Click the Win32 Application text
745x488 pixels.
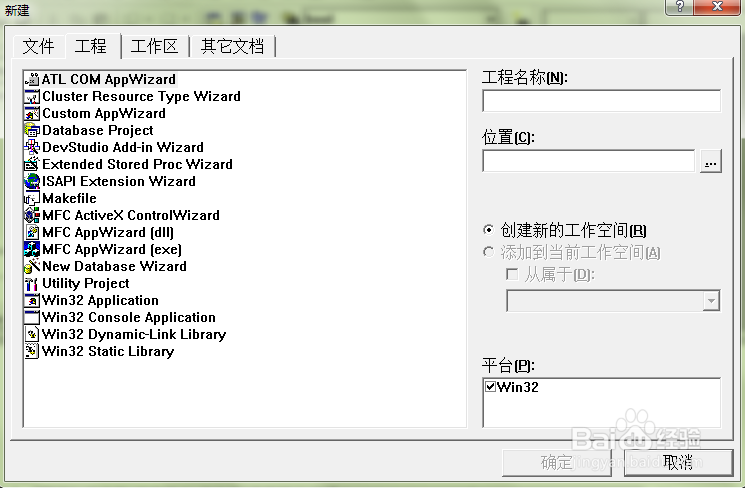click(100, 300)
